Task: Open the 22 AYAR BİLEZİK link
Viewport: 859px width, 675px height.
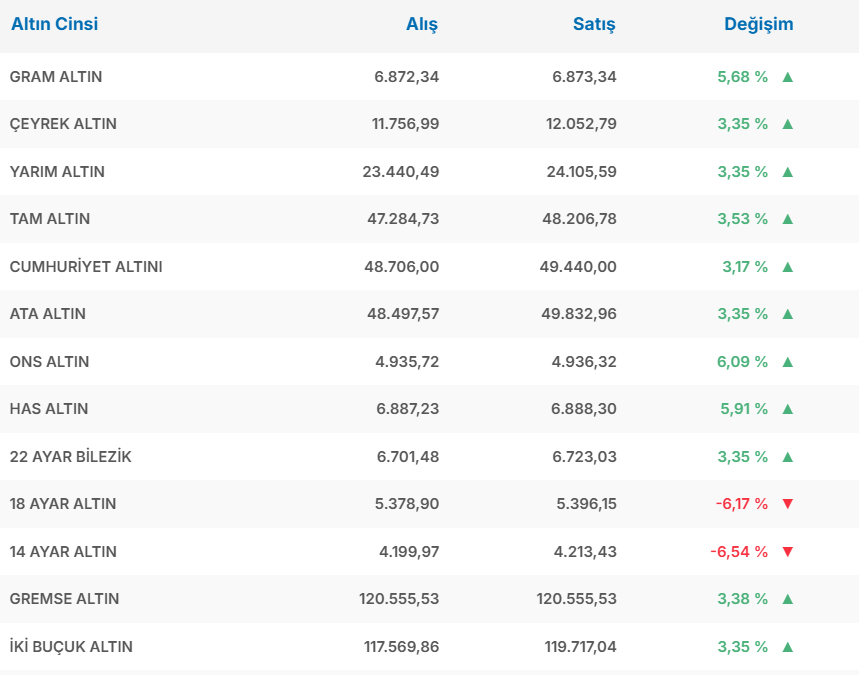Action: pyautogui.click(x=70, y=457)
